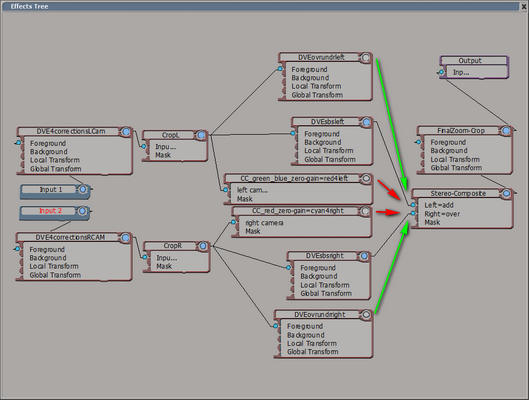Click Left=add input port on Stereo-Composite

[413, 205]
